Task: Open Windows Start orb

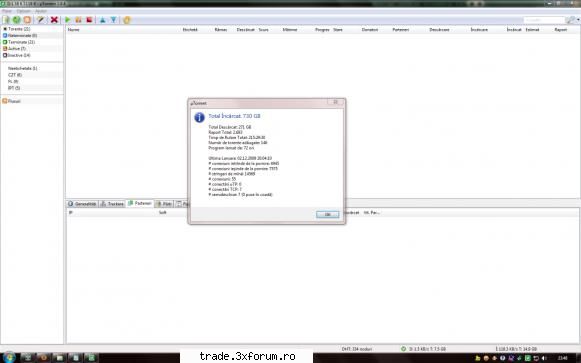Action: [x=9, y=357]
